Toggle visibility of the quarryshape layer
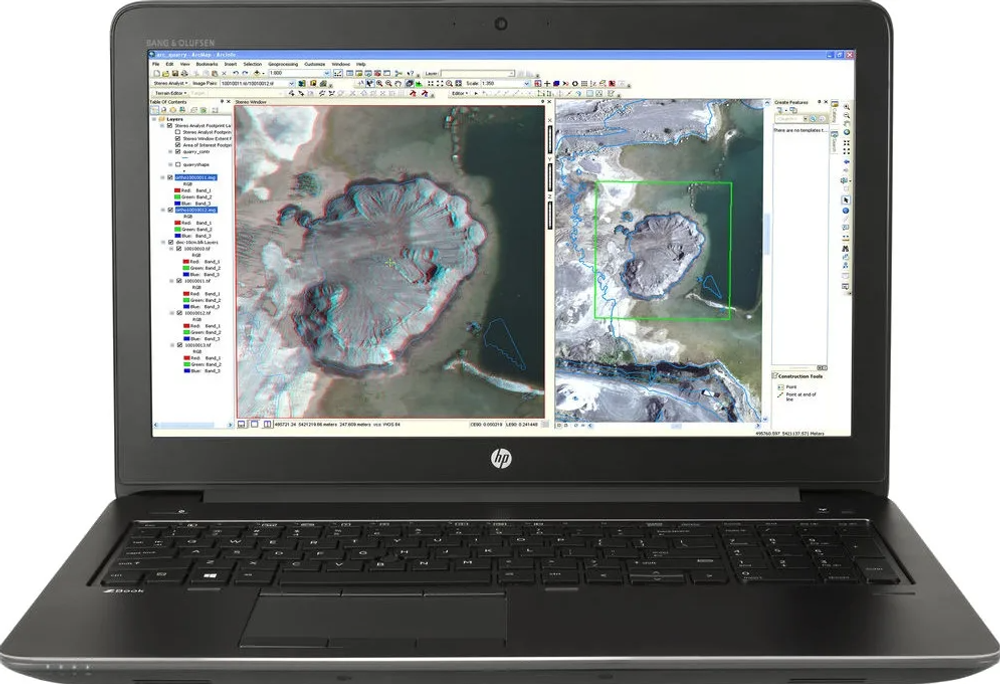This screenshot has height=684, width=1000. 176,166
